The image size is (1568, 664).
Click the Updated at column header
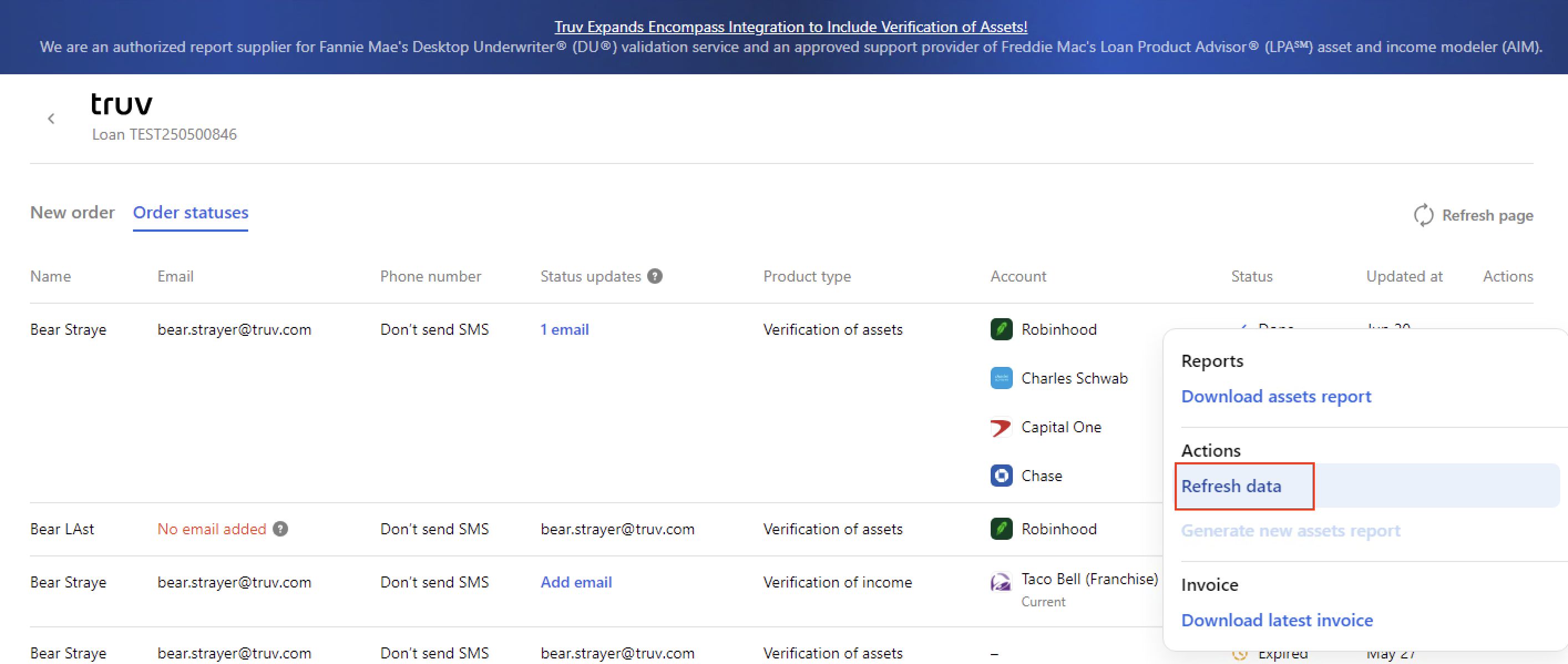coord(1404,276)
